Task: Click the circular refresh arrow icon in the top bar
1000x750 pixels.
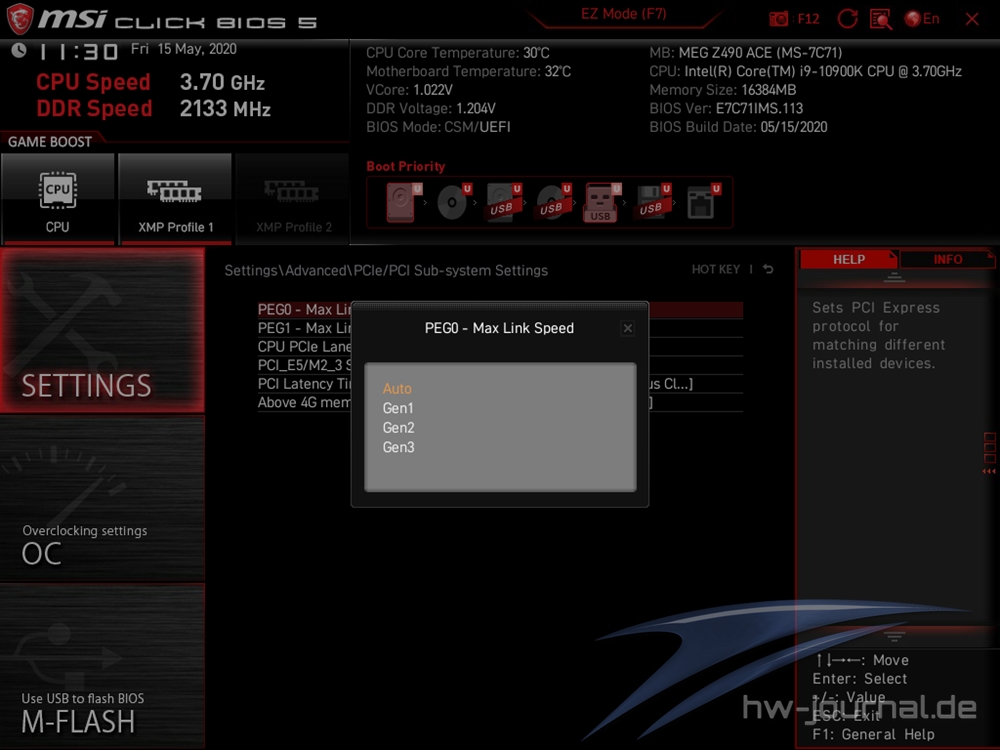Action: [x=847, y=19]
